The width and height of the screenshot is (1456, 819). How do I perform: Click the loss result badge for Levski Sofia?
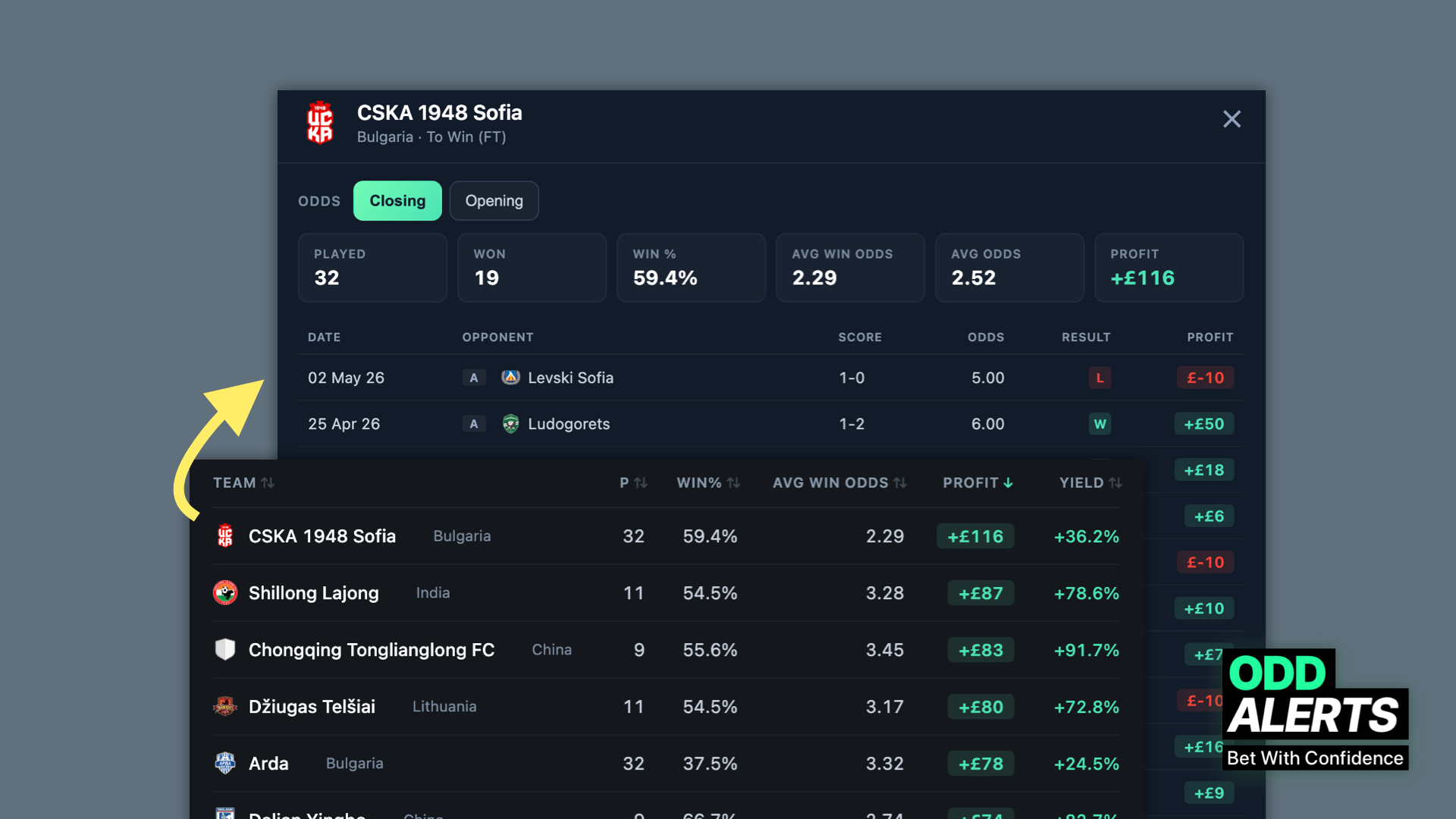(1100, 378)
